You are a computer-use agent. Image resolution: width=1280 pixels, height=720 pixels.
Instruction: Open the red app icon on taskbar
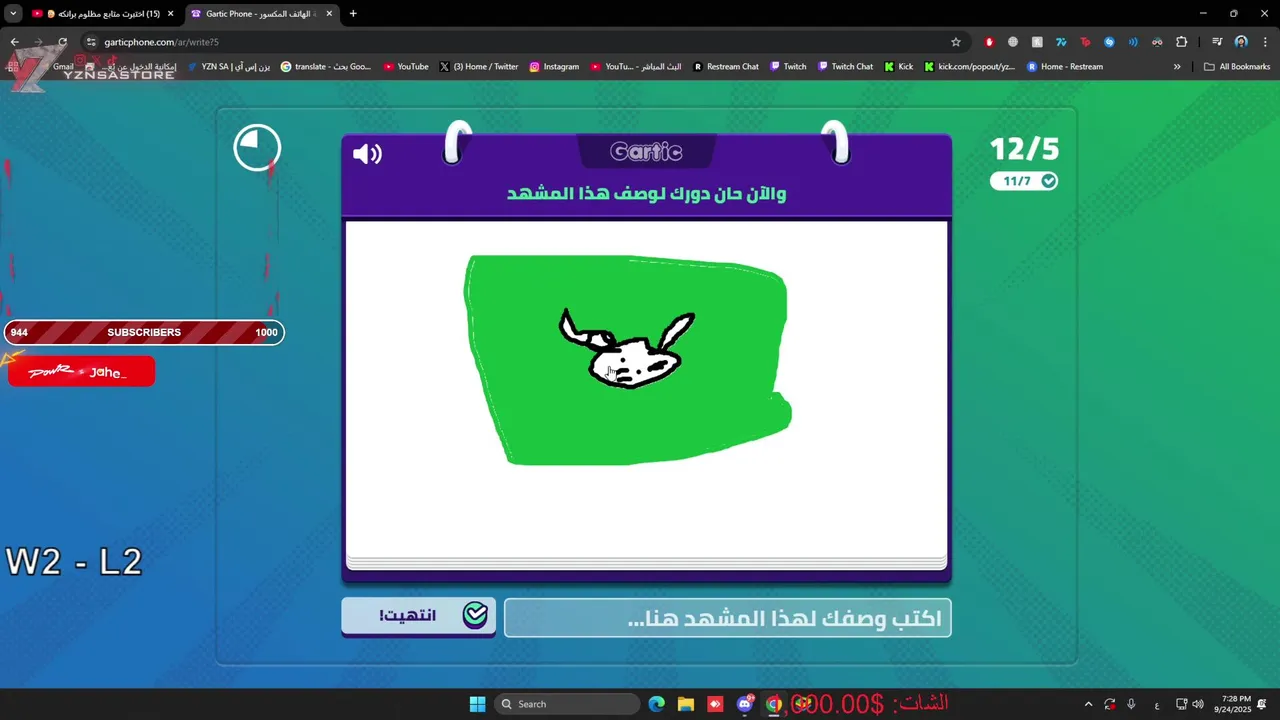tap(715, 704)
